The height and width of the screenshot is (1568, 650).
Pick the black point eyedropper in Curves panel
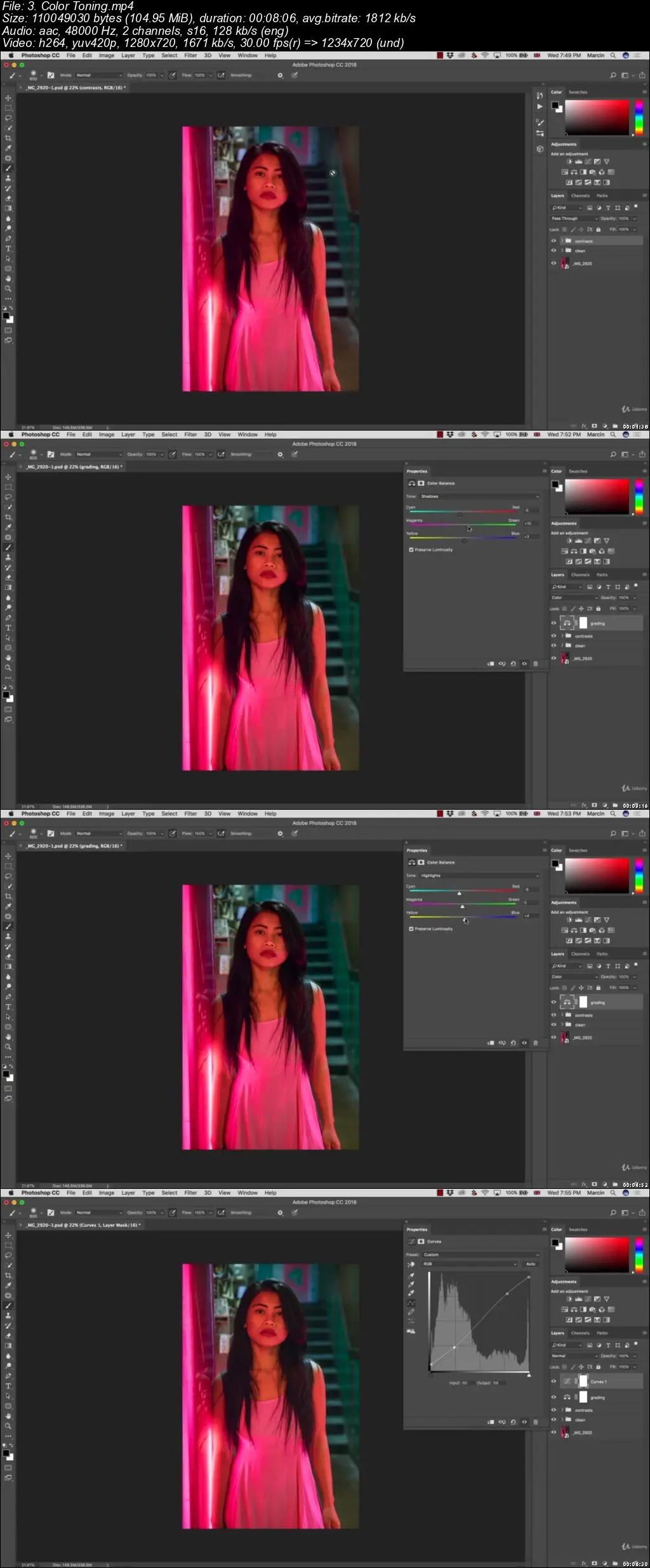(x=411, y=1276)
